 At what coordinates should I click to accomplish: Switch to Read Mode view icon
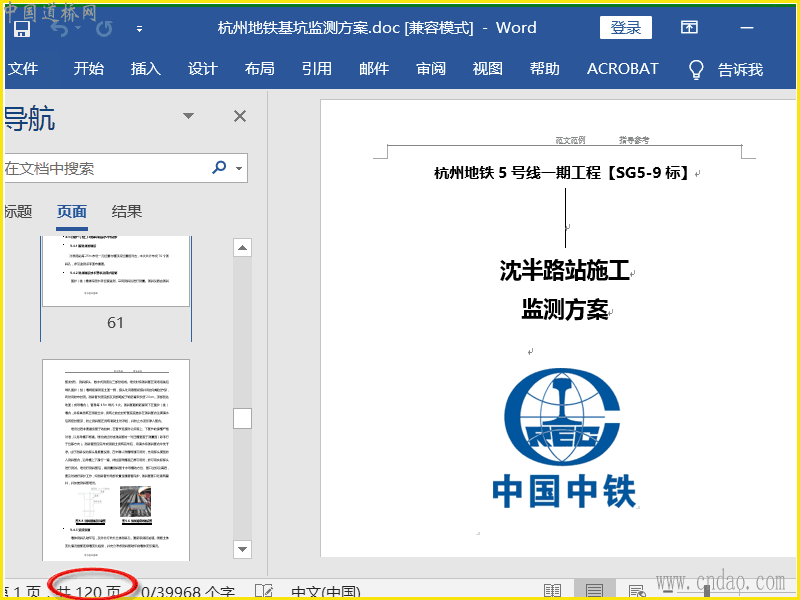(x=553, y=591)
